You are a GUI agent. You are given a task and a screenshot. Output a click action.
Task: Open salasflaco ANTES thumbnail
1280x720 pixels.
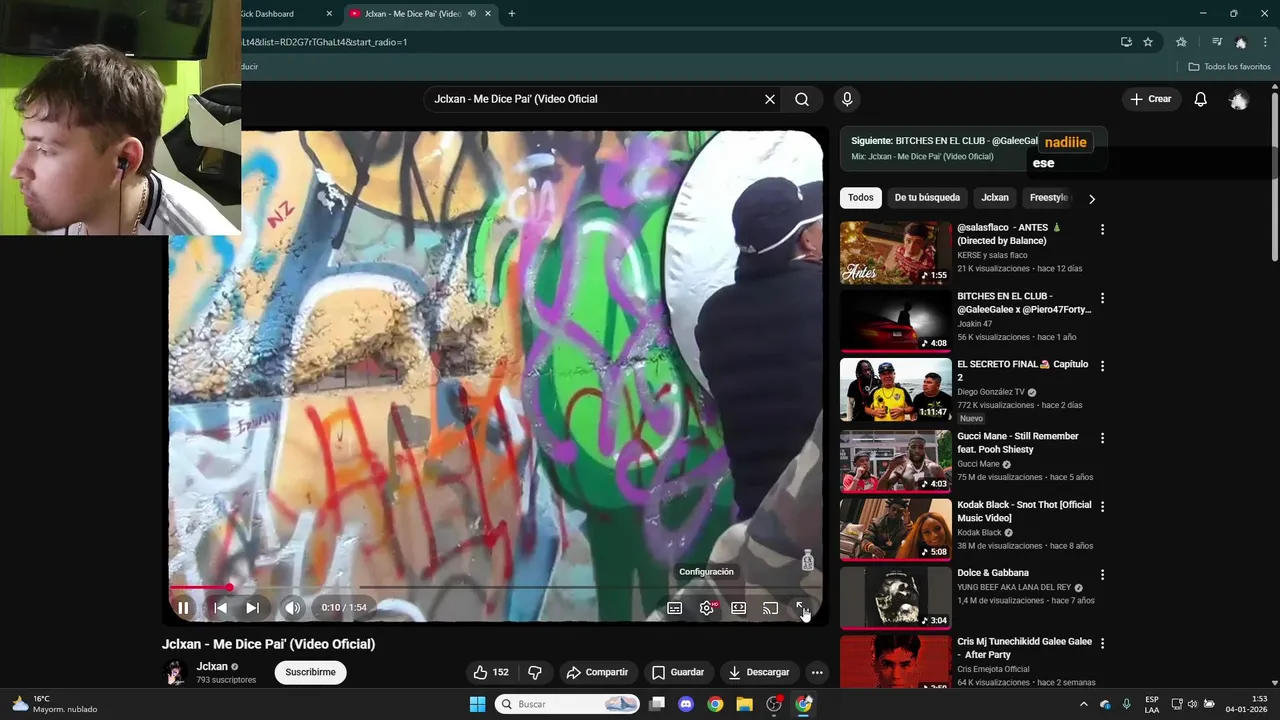point(896,253)
